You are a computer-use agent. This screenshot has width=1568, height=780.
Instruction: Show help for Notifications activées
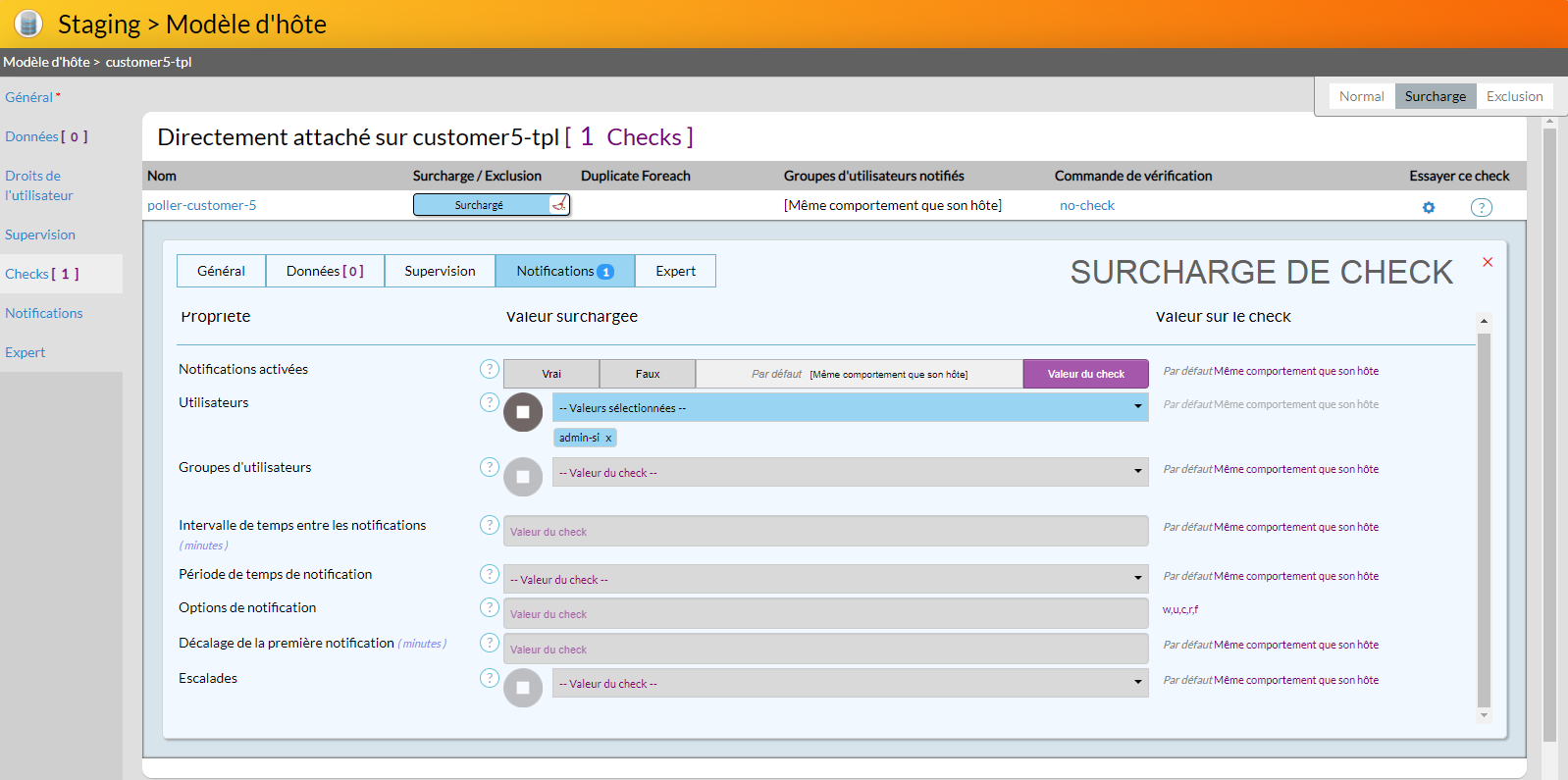[489, 369]
